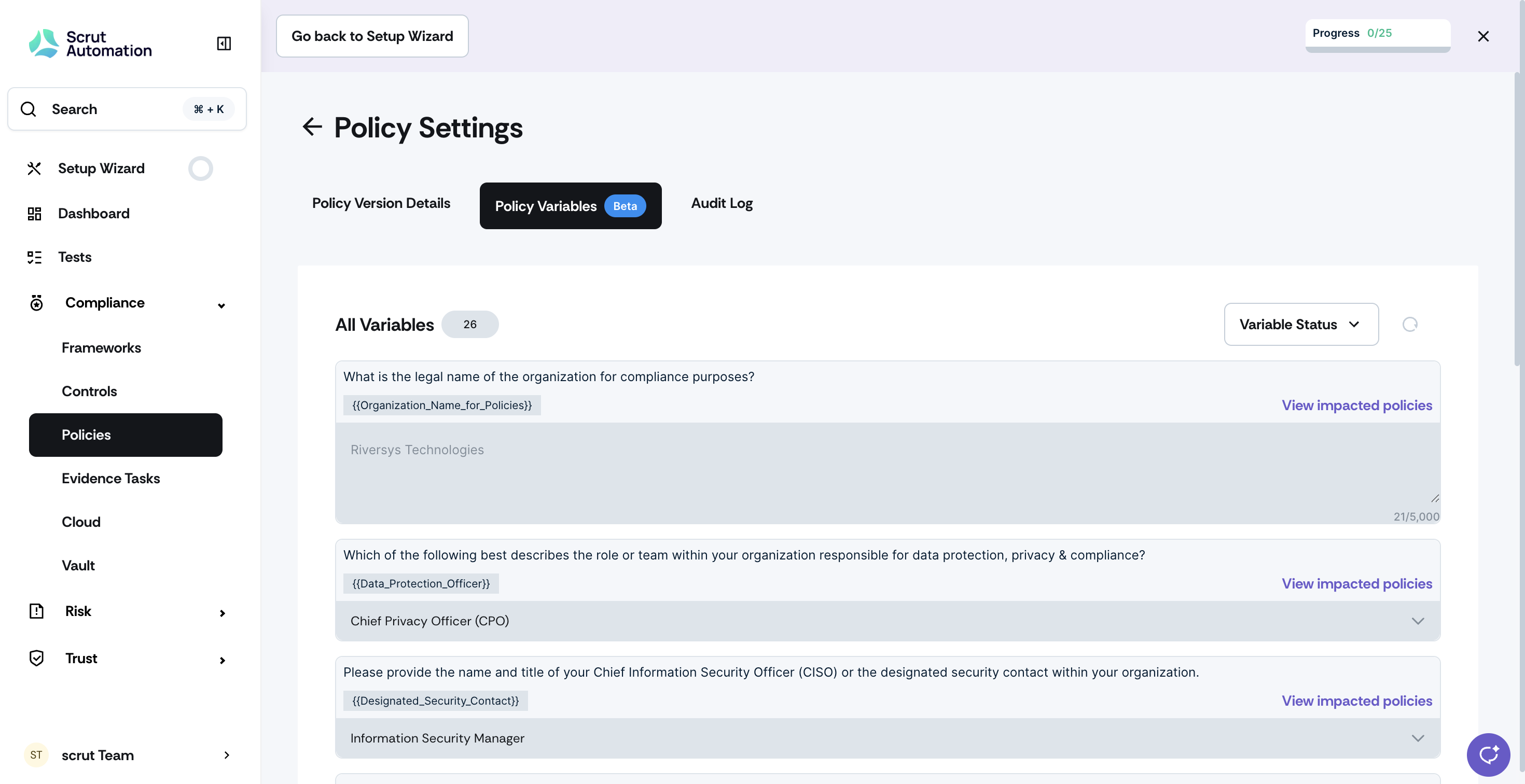1525x784 pixels.
Task: Open Cloud under Compliance
Action: point(81,523)
